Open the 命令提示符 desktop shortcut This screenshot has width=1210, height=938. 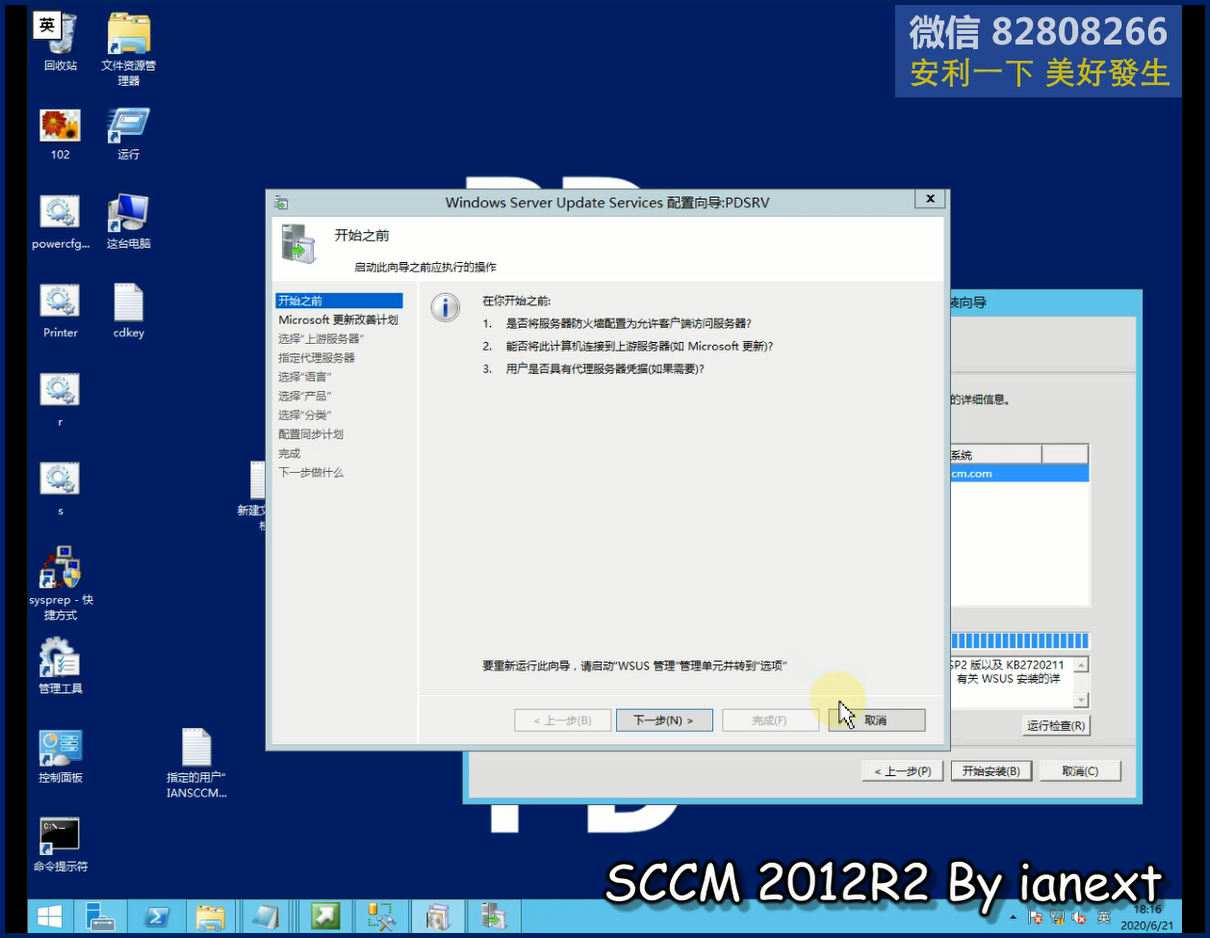click(x=60, y=845)
